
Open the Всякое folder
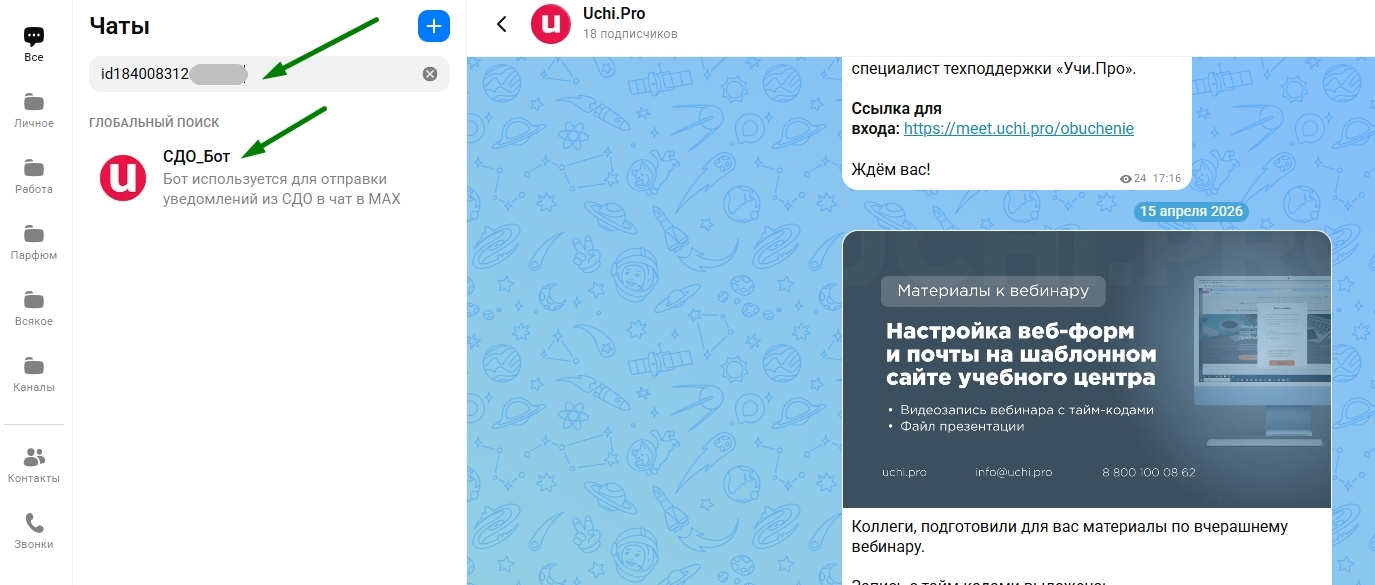click(x=34, y=306)
